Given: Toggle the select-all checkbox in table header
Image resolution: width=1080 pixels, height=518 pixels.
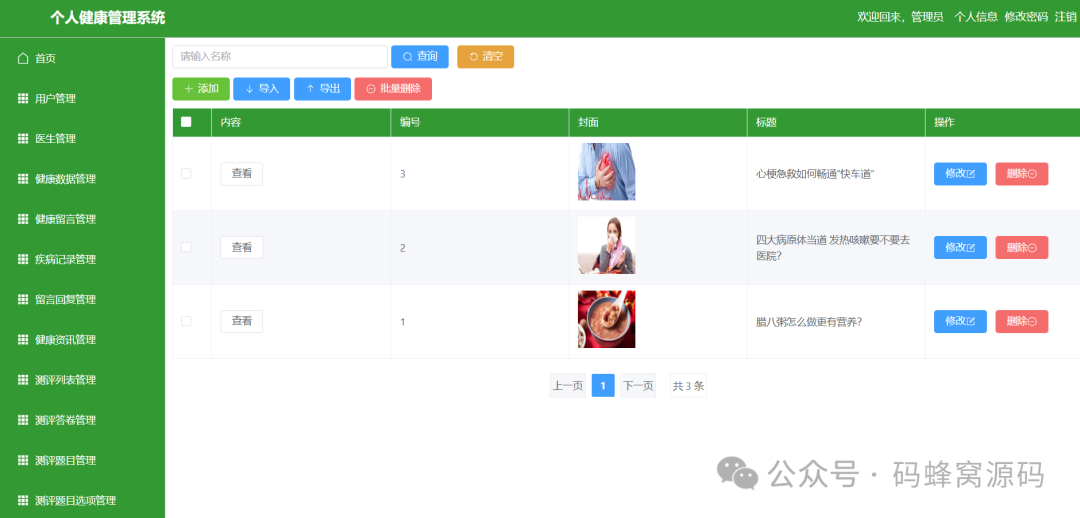Looking at the screenshot, I should click(x=186, y=122).
